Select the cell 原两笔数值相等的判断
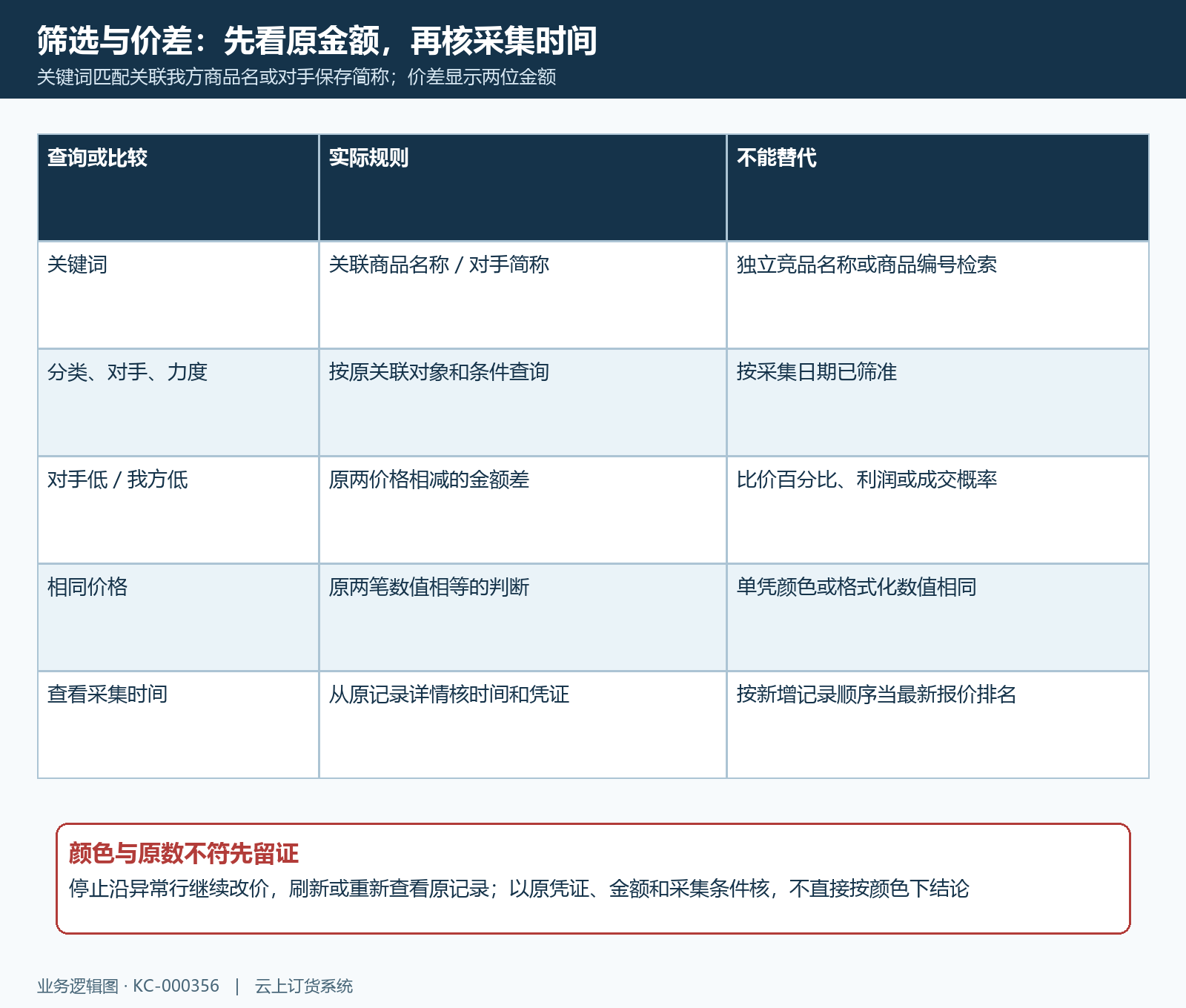This screenshot has width=1186, height=1008. click(x=523, y=617)
